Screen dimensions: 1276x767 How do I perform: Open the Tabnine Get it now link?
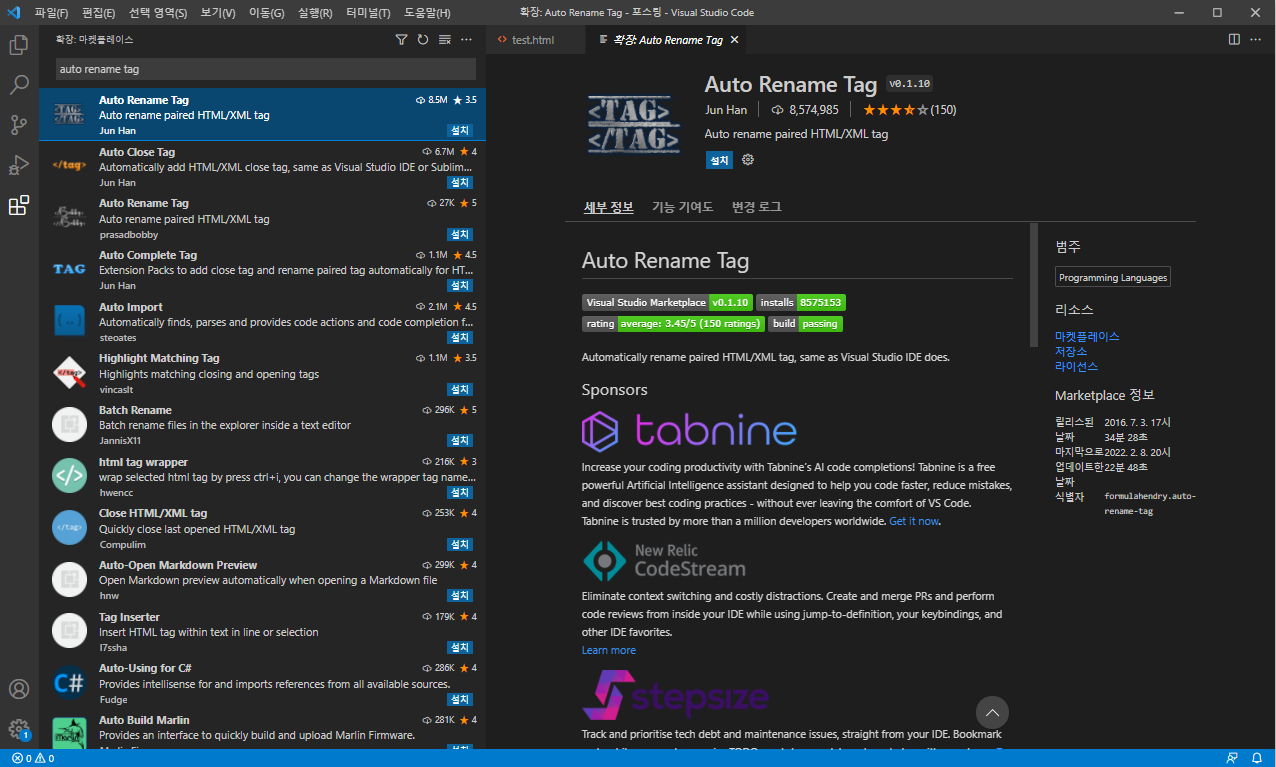click(913, 520)
